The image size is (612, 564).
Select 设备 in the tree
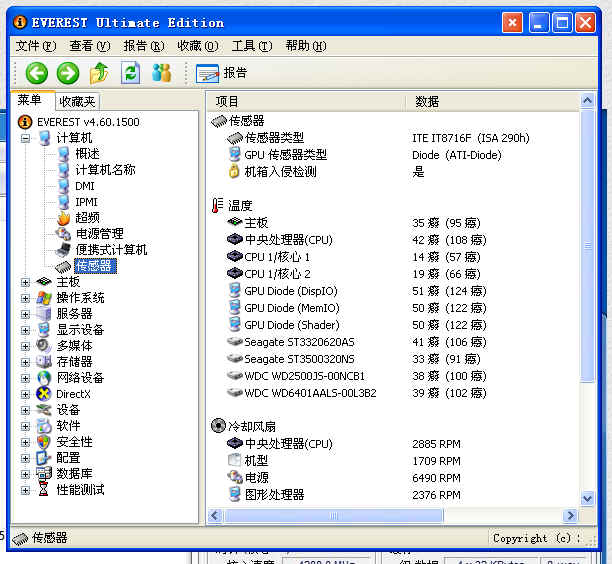click(x=68, y=410)
